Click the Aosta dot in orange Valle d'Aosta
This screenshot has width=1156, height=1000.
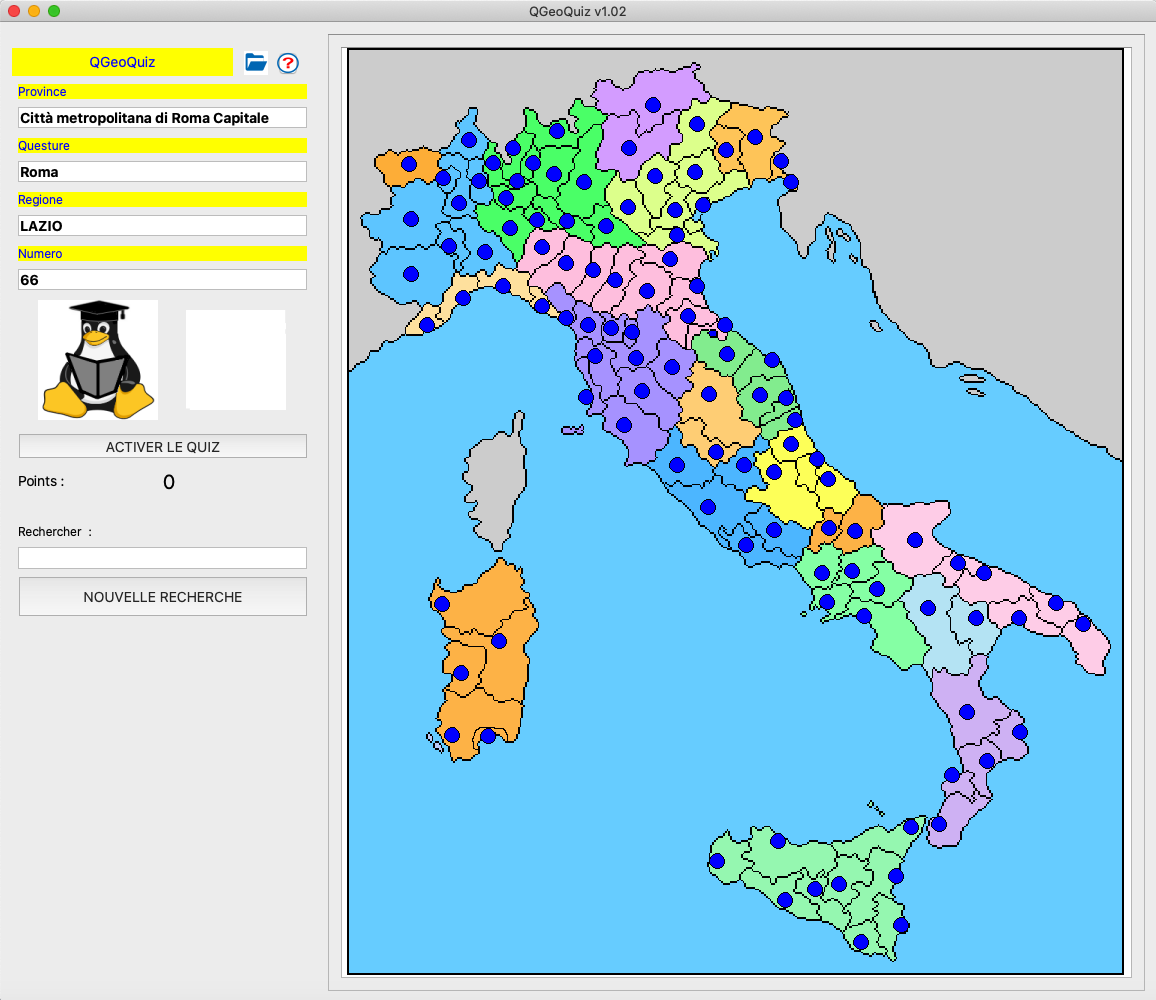409,164
